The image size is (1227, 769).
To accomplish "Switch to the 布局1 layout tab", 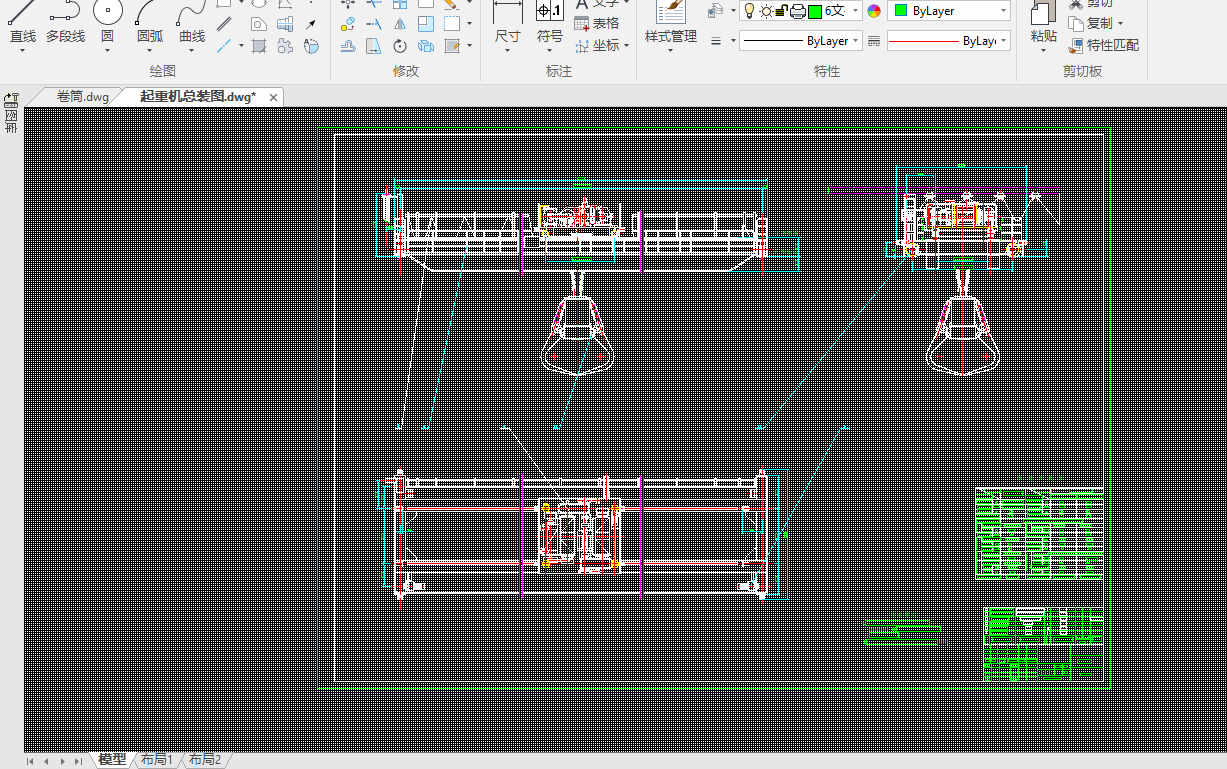I will tap(157, 760).
